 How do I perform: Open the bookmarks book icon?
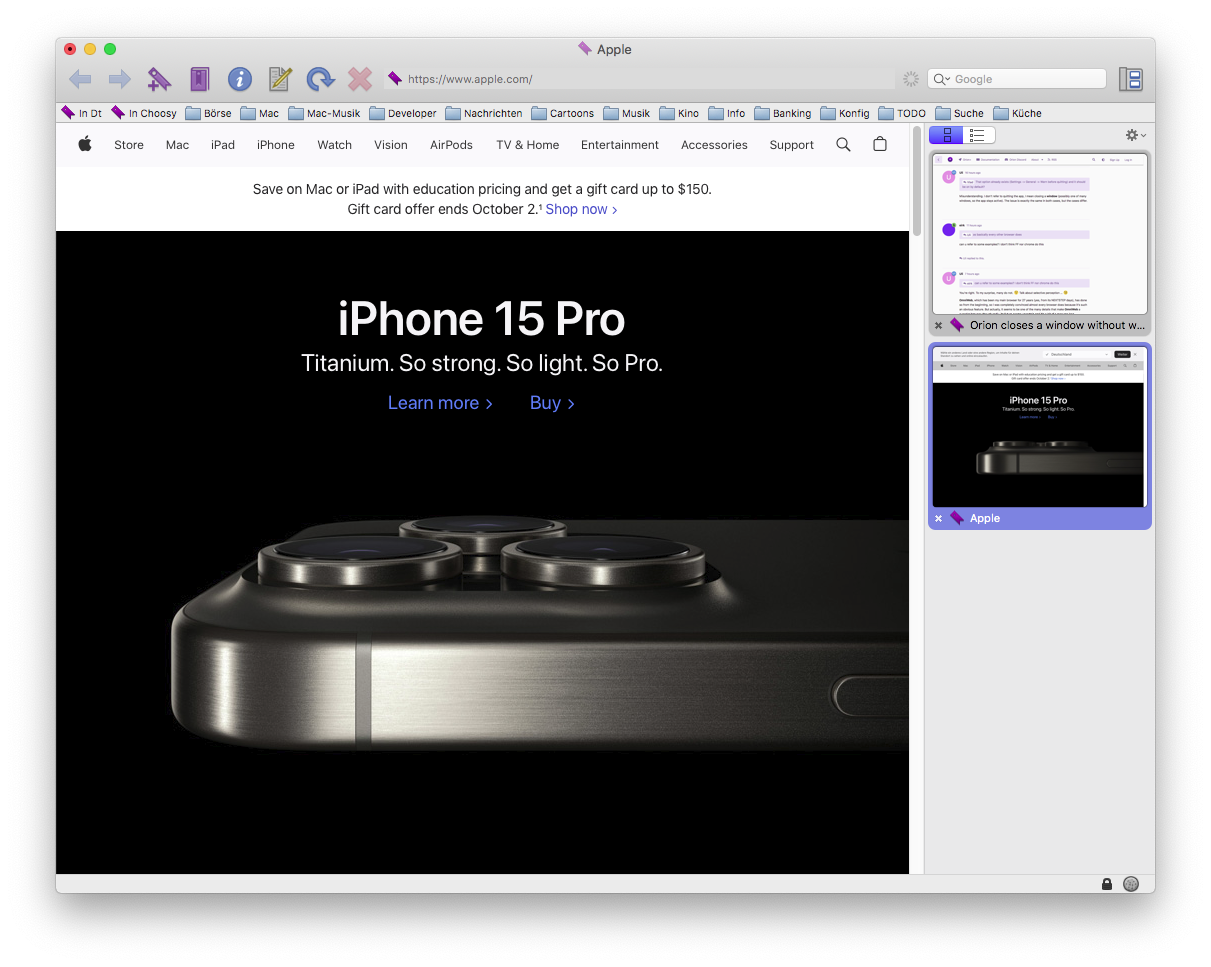[x=200, y=79]
